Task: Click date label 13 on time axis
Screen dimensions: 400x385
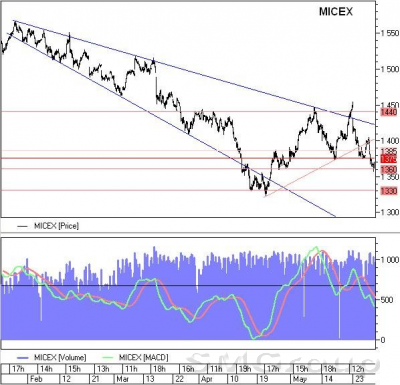Action: (150, 379)
